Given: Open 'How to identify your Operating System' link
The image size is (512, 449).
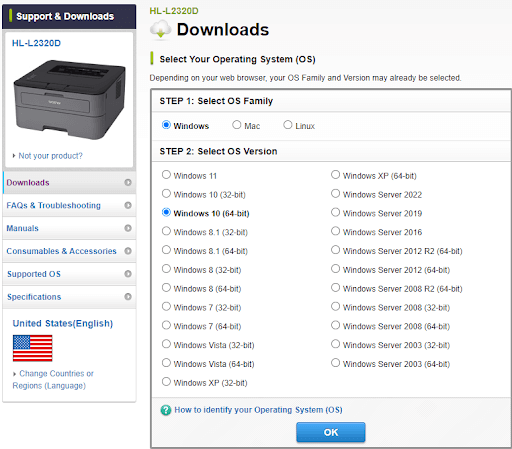Looking at the screenshot, I should tap(258, 410).
